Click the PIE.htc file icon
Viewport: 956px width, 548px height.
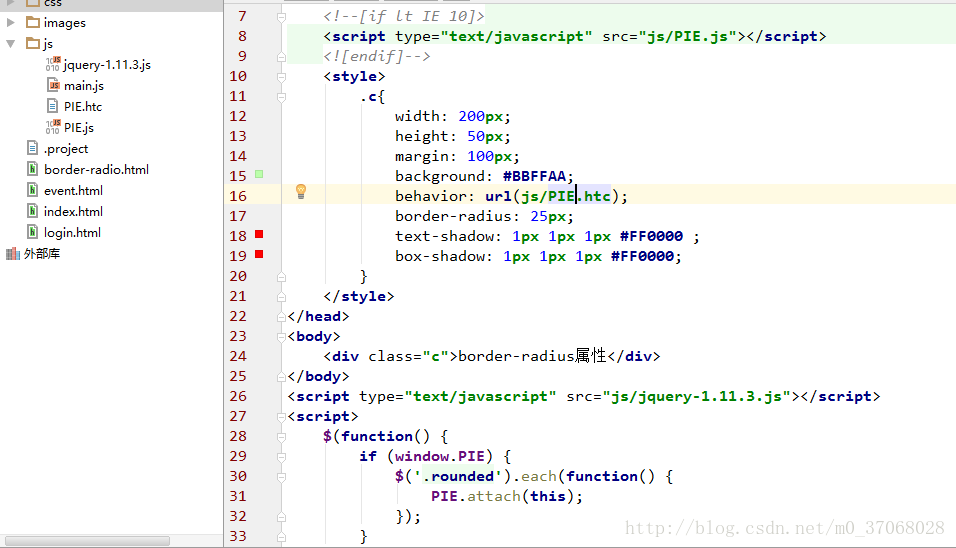[x=53, y=106]
